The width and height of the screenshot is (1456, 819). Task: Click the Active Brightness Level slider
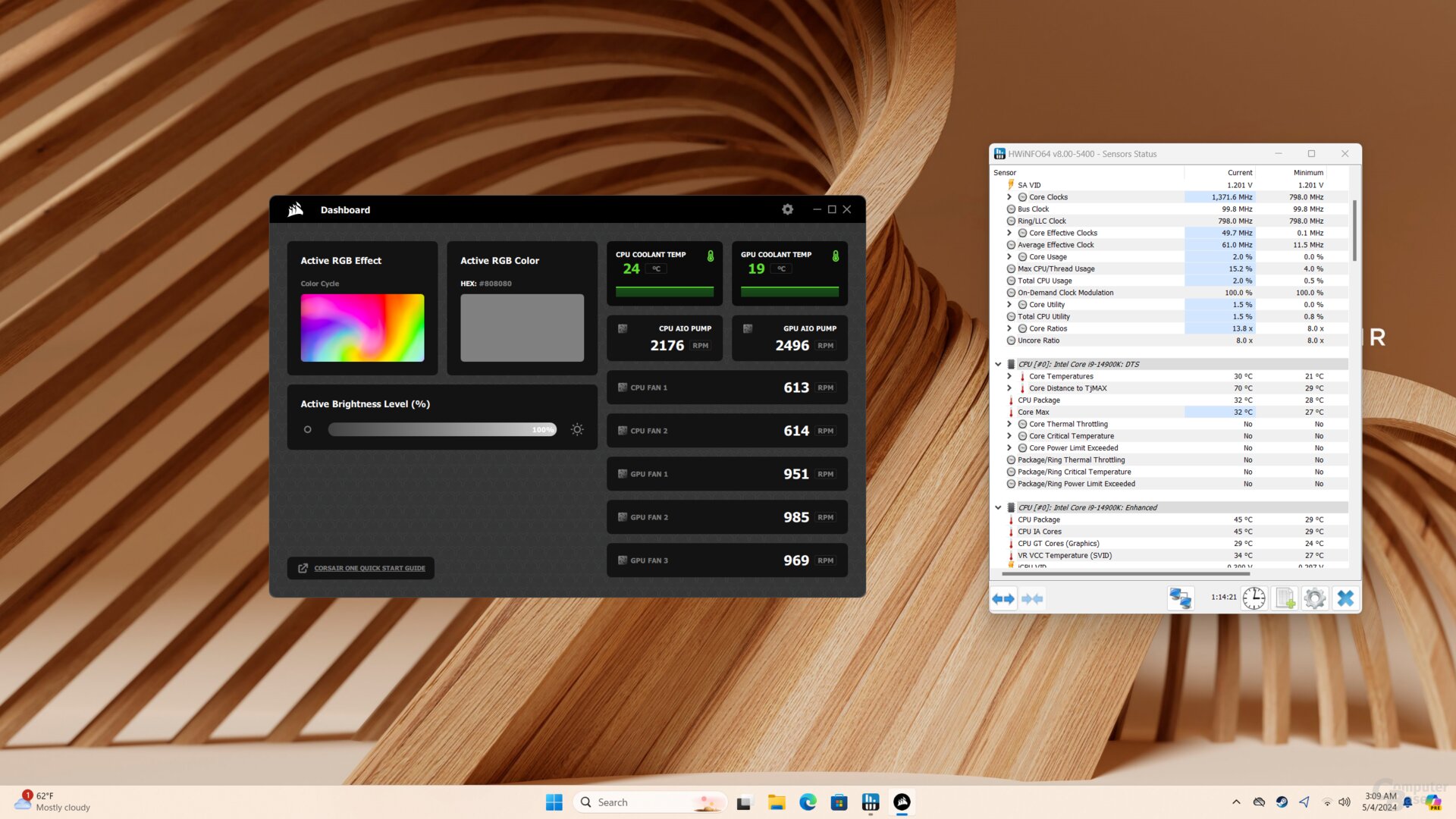442,429
